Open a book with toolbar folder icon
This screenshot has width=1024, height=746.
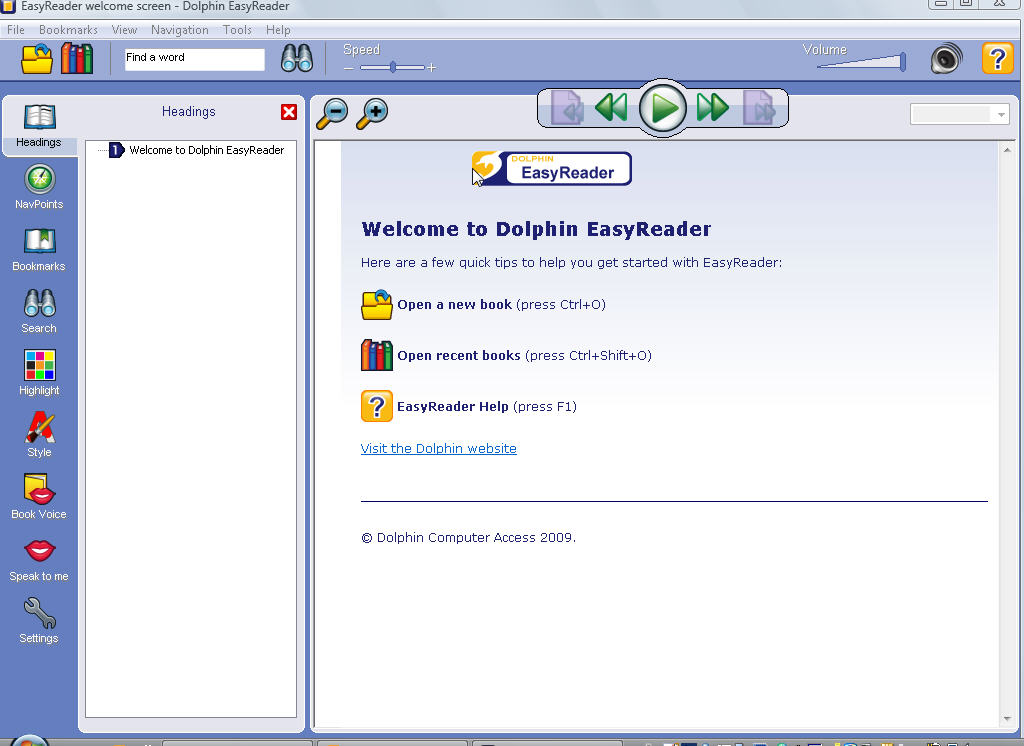point(37,59)
